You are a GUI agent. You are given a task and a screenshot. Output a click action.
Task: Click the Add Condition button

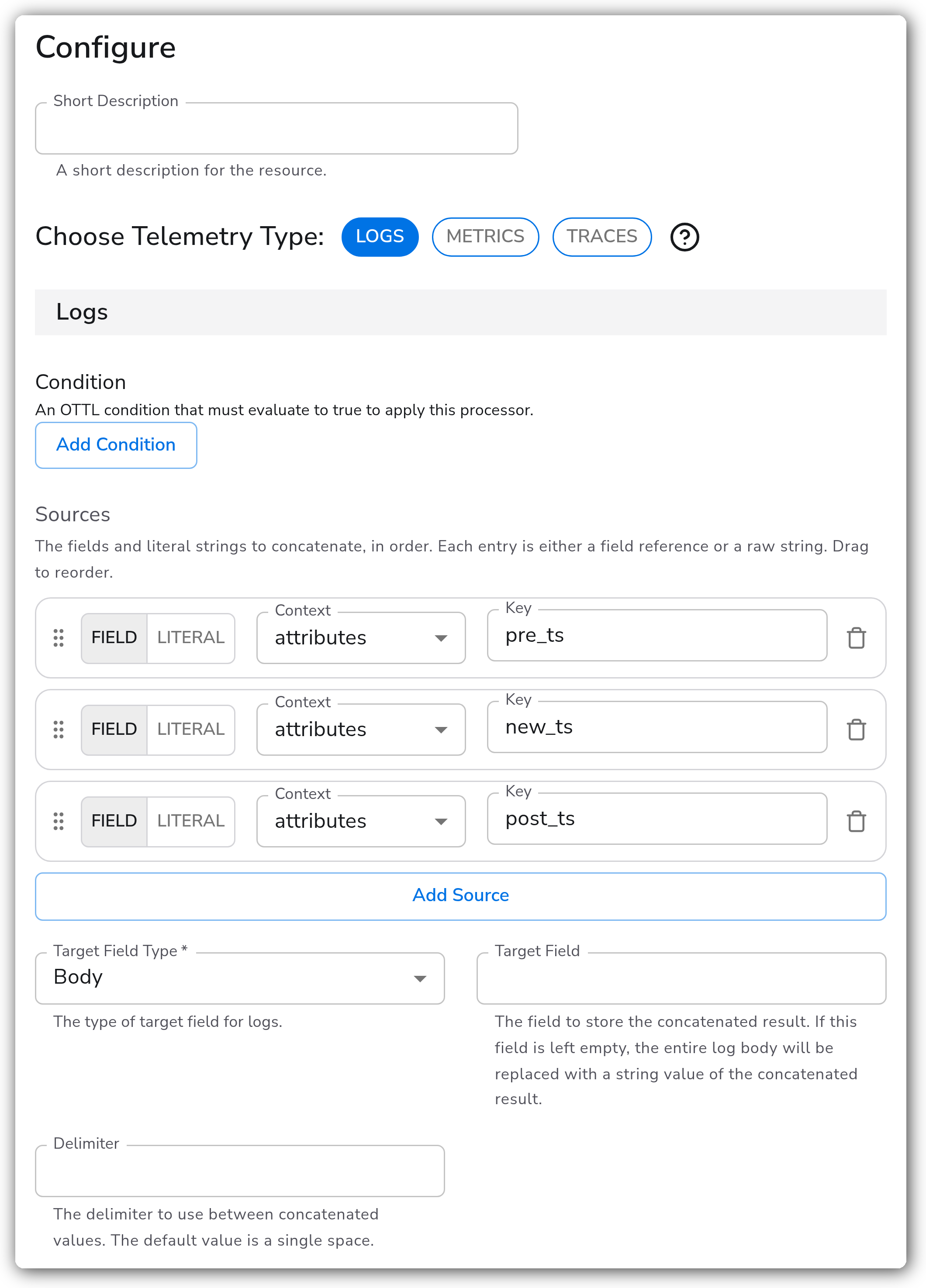click(116, 445)
